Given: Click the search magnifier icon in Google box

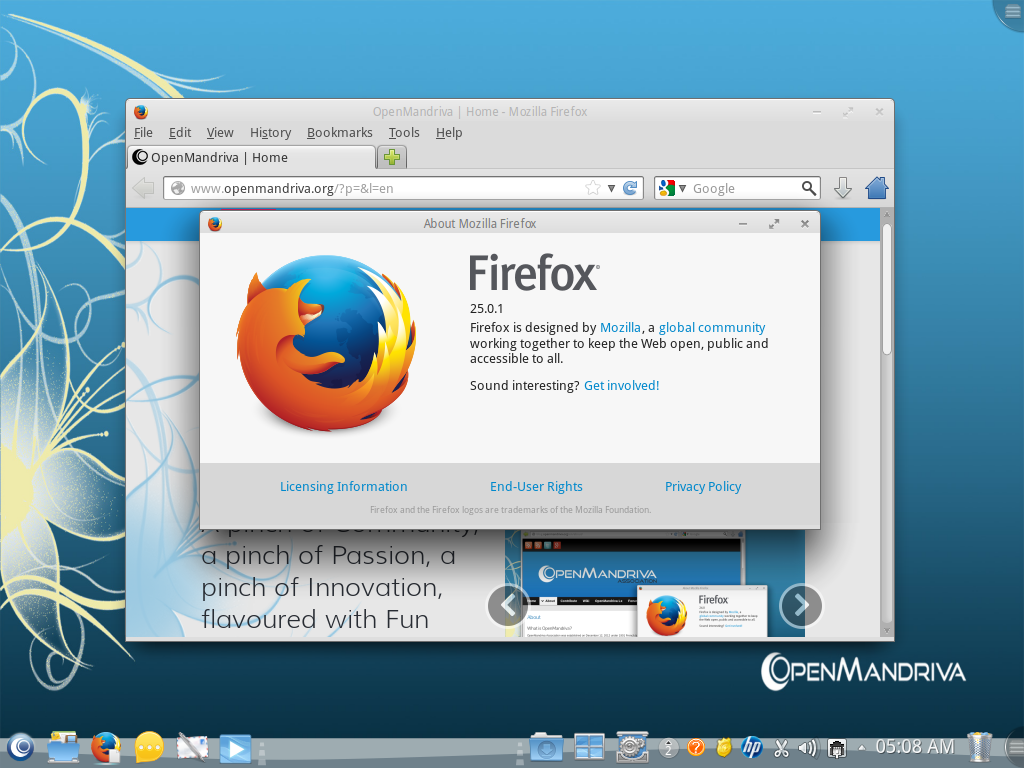Looking at the screenshot, I should coord(808,188).
